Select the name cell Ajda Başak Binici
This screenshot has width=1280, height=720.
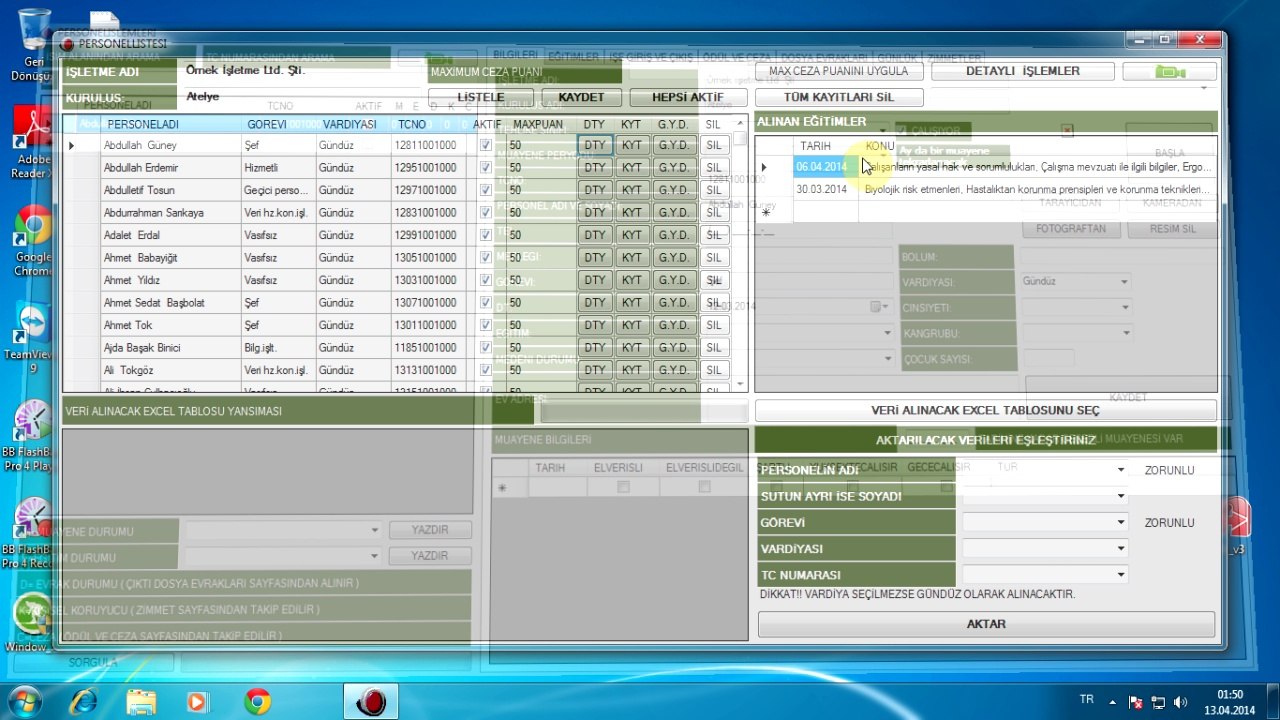pos(170,348)
